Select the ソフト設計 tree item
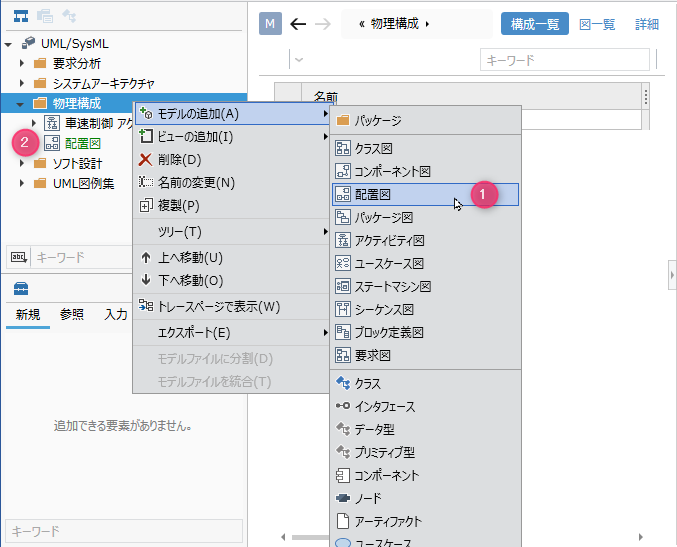This screenshot has height=547, width=677. pos(77,164)
